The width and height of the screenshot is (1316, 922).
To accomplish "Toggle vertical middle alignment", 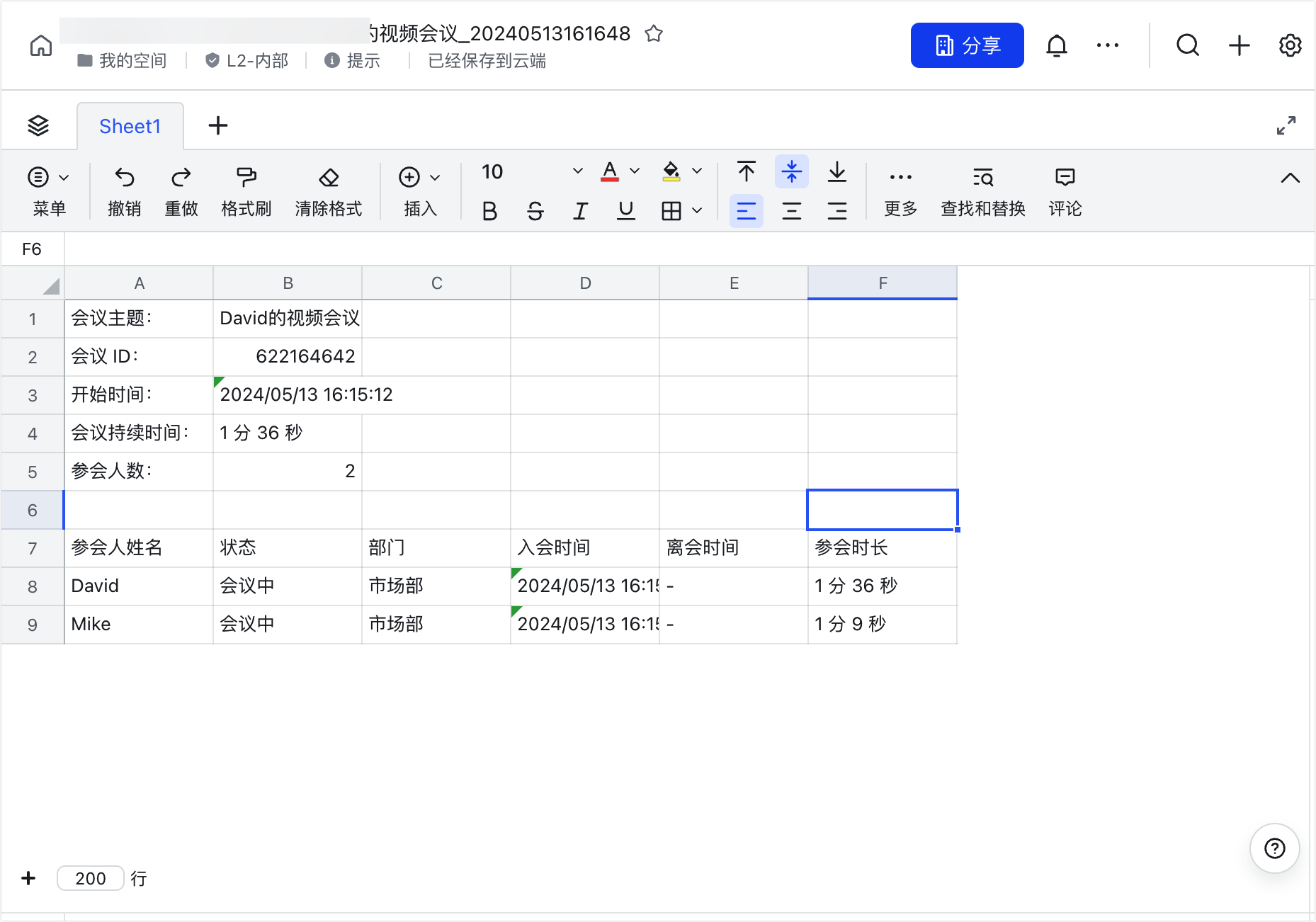I will pyautogui.click(x=792, y=172).
